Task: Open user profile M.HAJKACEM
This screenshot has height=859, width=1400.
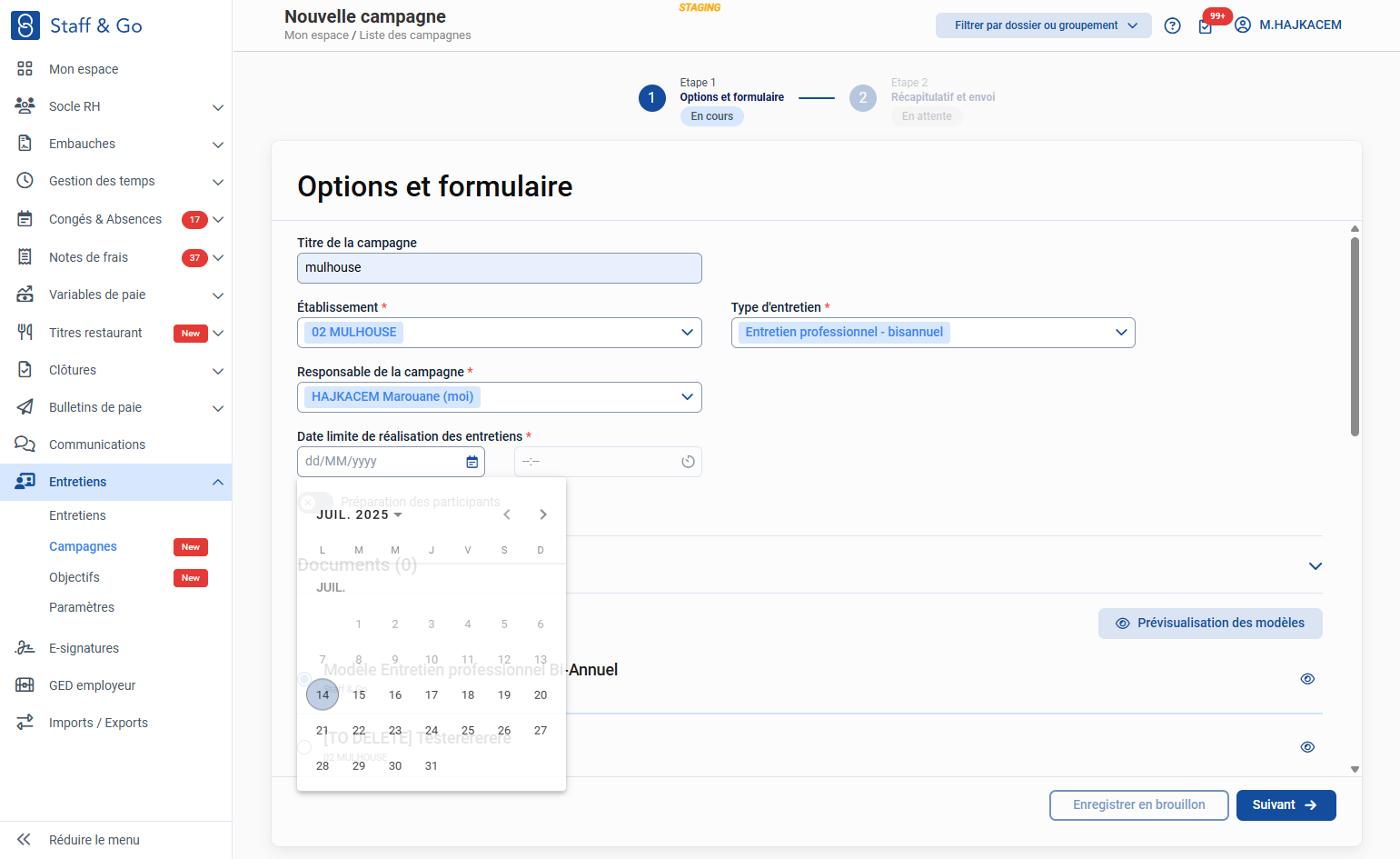Action: click(x=1288, y=25)
